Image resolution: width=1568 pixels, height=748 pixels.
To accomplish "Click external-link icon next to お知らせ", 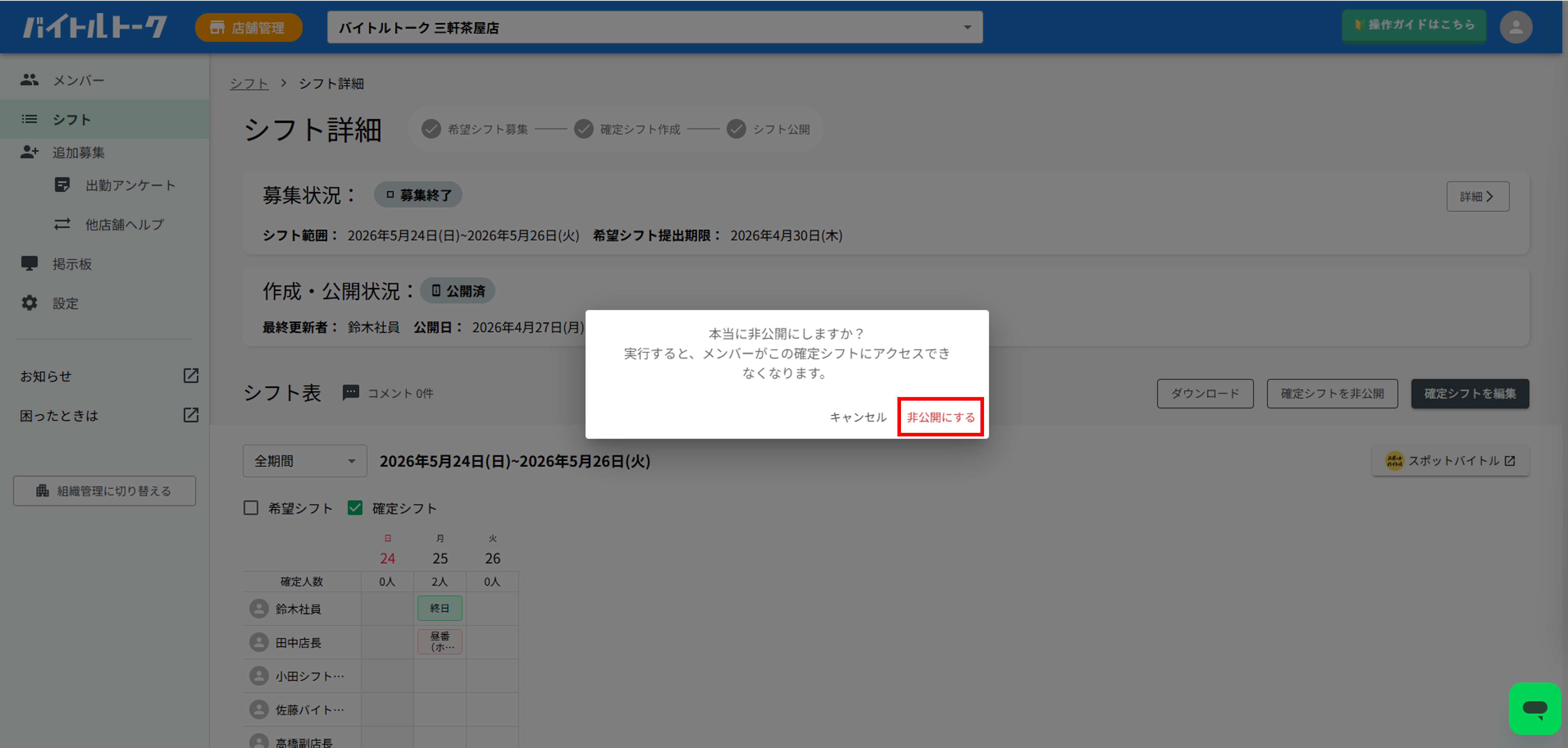I will (191, 376).
